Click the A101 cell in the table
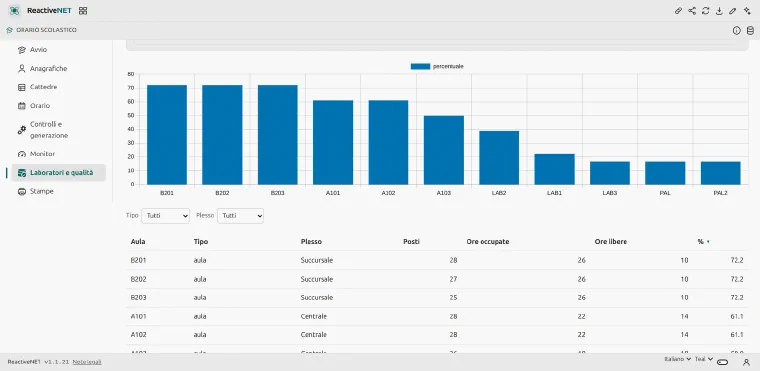The height and width of the screenshot is (371, 760). [139, 316]
